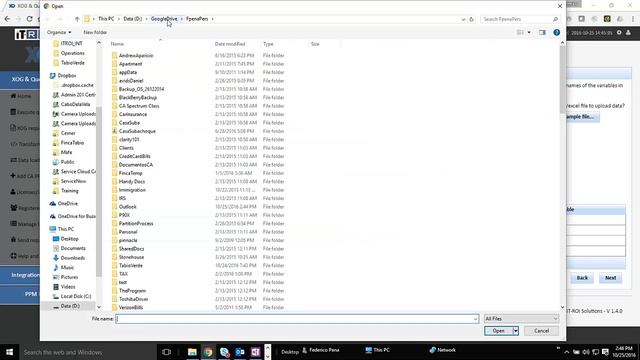Screen dimensions: 640x360
Task: Select This PC in the breadcrumb
Action: tap(106, 19)
